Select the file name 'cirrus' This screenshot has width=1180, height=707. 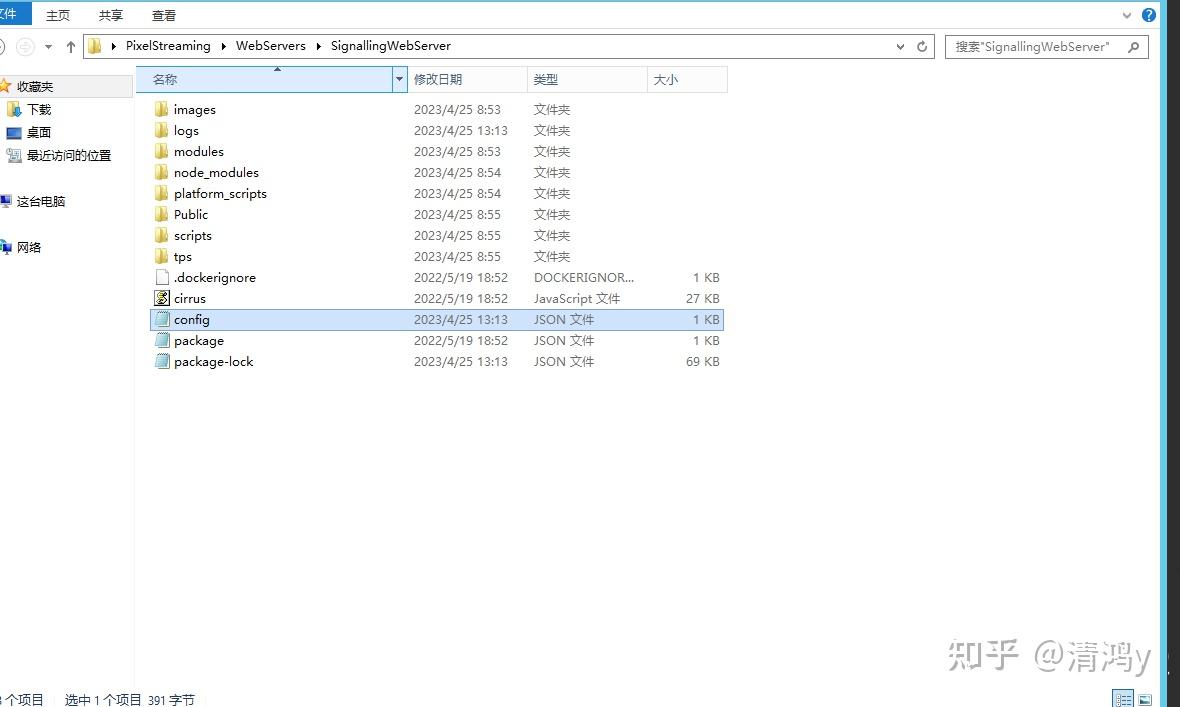(x=190, y=299)
